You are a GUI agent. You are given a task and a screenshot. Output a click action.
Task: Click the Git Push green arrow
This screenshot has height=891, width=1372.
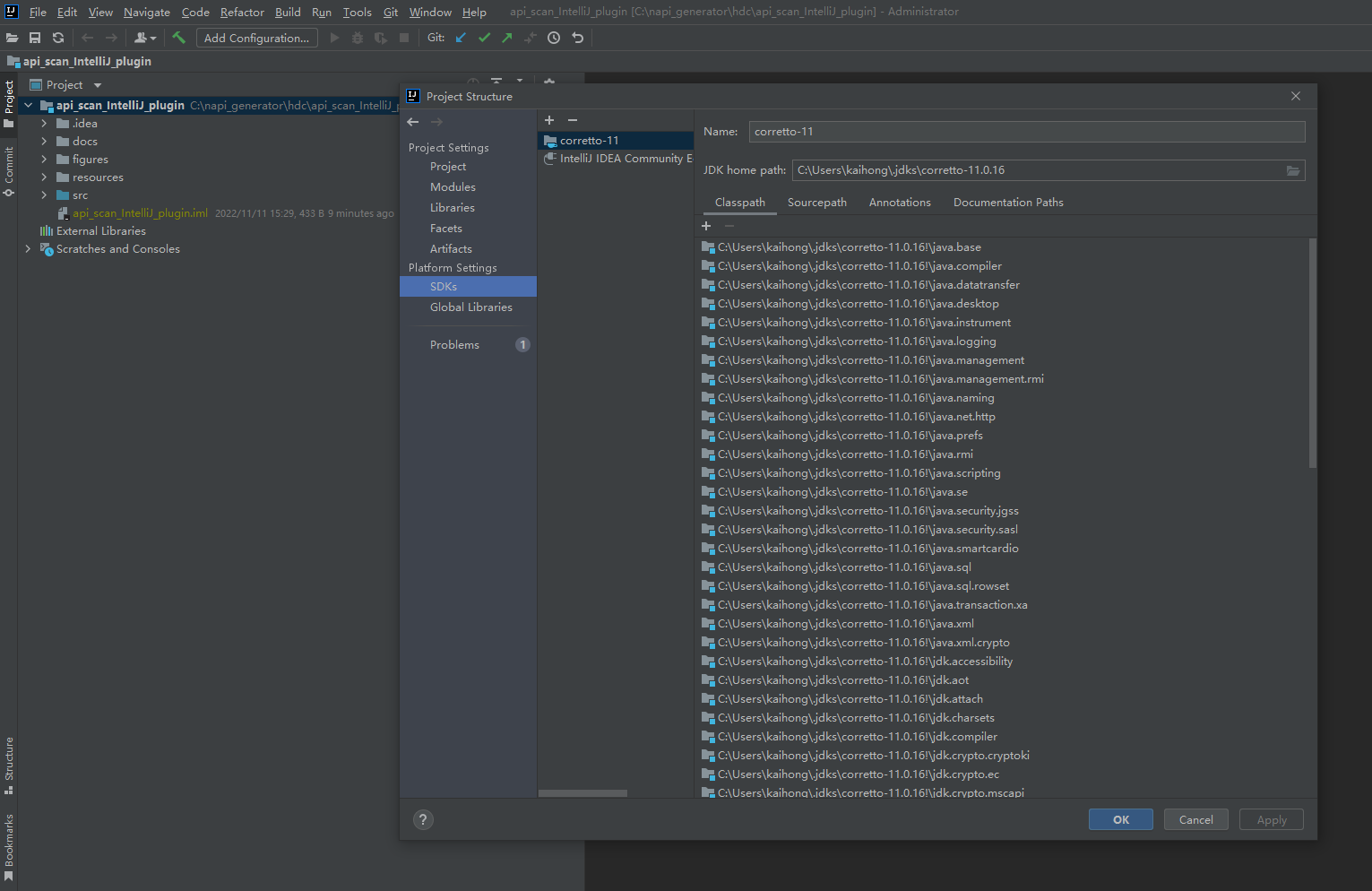[x=507, y=38]
